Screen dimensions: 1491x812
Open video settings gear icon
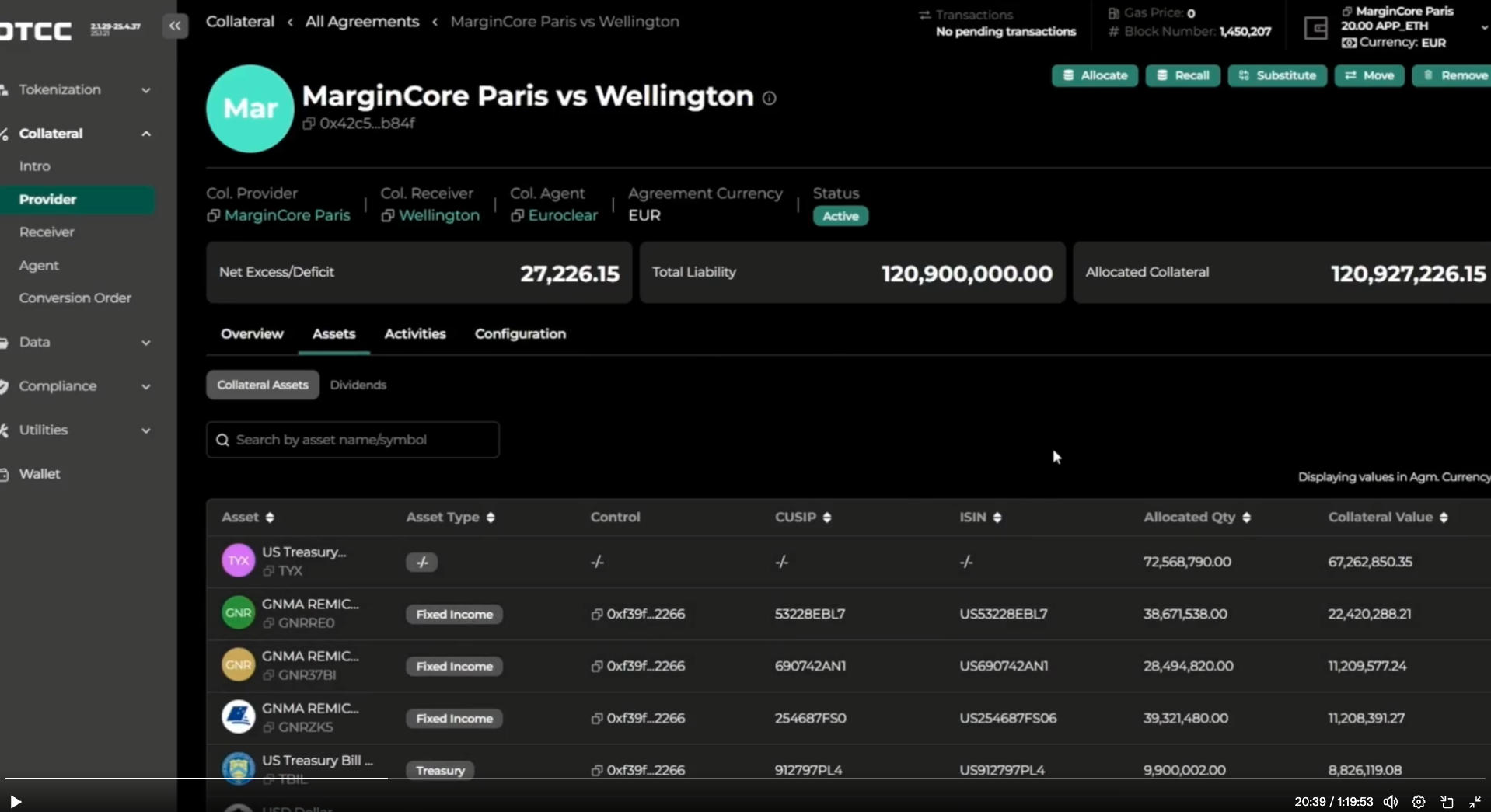pyautogui.click(x=1419, y=802)
